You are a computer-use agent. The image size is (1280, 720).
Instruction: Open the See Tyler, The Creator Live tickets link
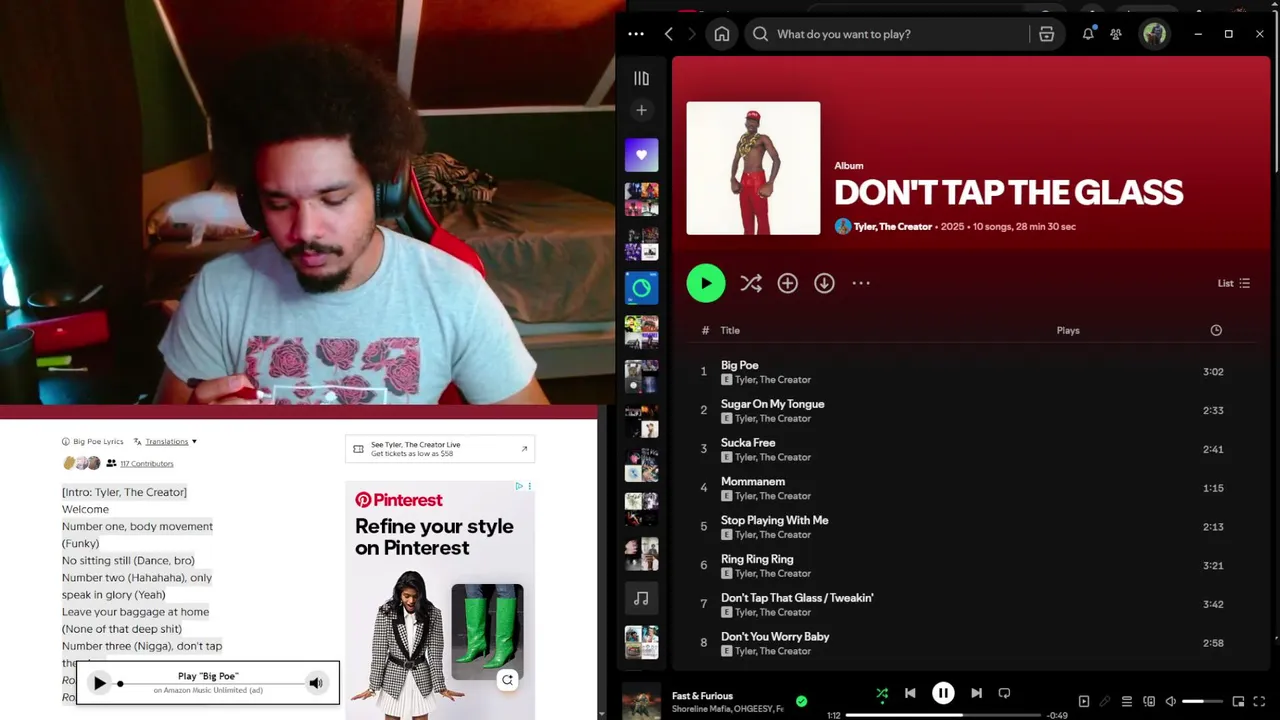click(440, 449)
